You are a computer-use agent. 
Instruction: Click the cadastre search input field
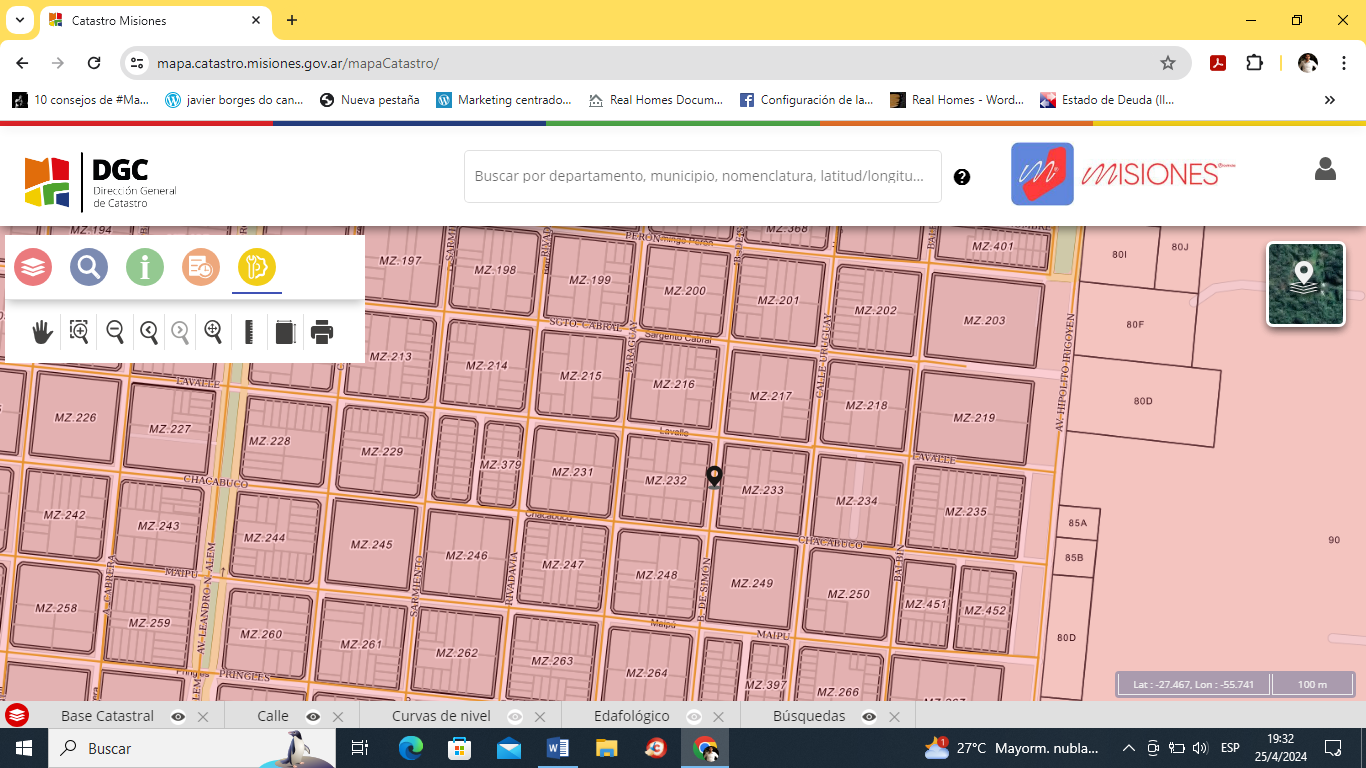click(x=700, y=176)
